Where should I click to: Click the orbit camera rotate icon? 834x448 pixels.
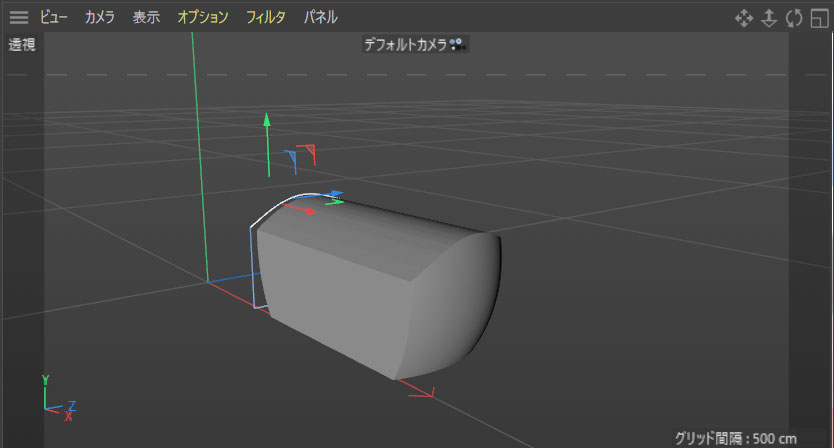[795, 18]
